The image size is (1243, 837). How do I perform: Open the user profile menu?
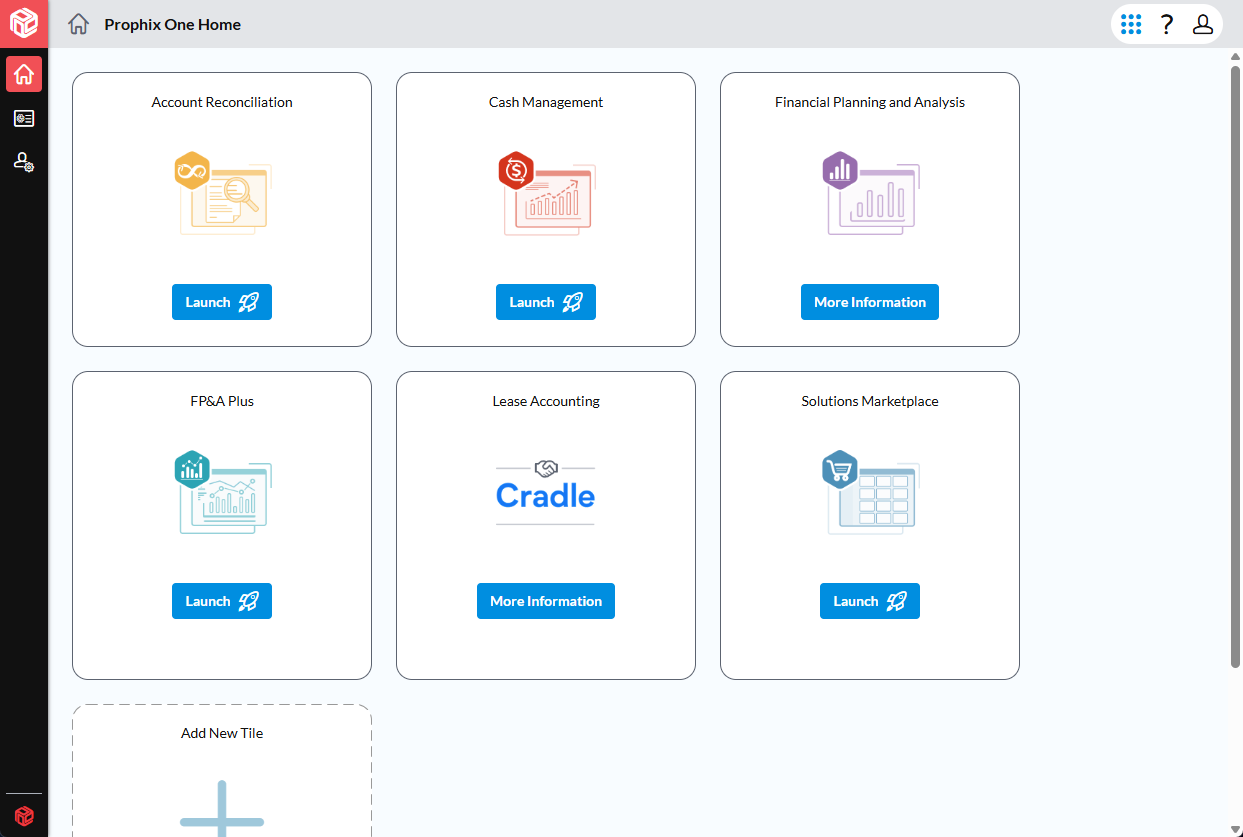click(x=1203, y=24)
